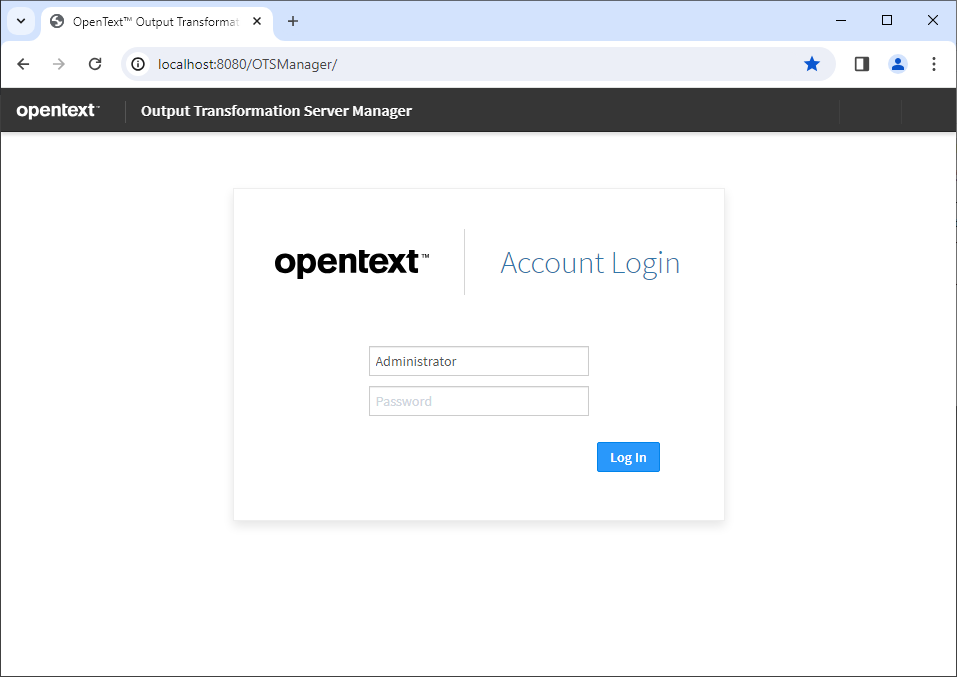Toggle the browser side panel
This screenshot has height=677, width=957.
(x=861, y=63)
